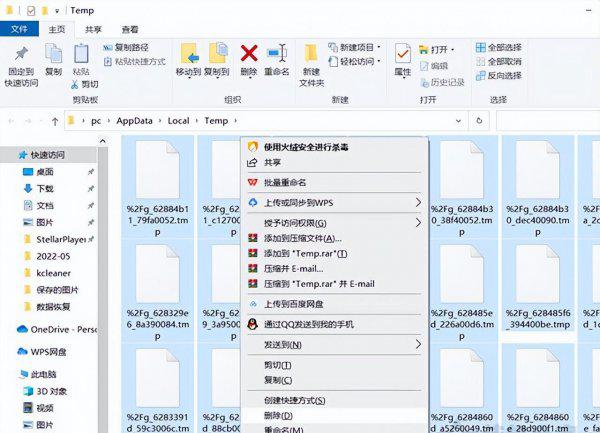This screenshot has height=433, width=600.
Task: Click 历史记录 in ribbon
Action: pyautogui.click(x=442, y=82)
